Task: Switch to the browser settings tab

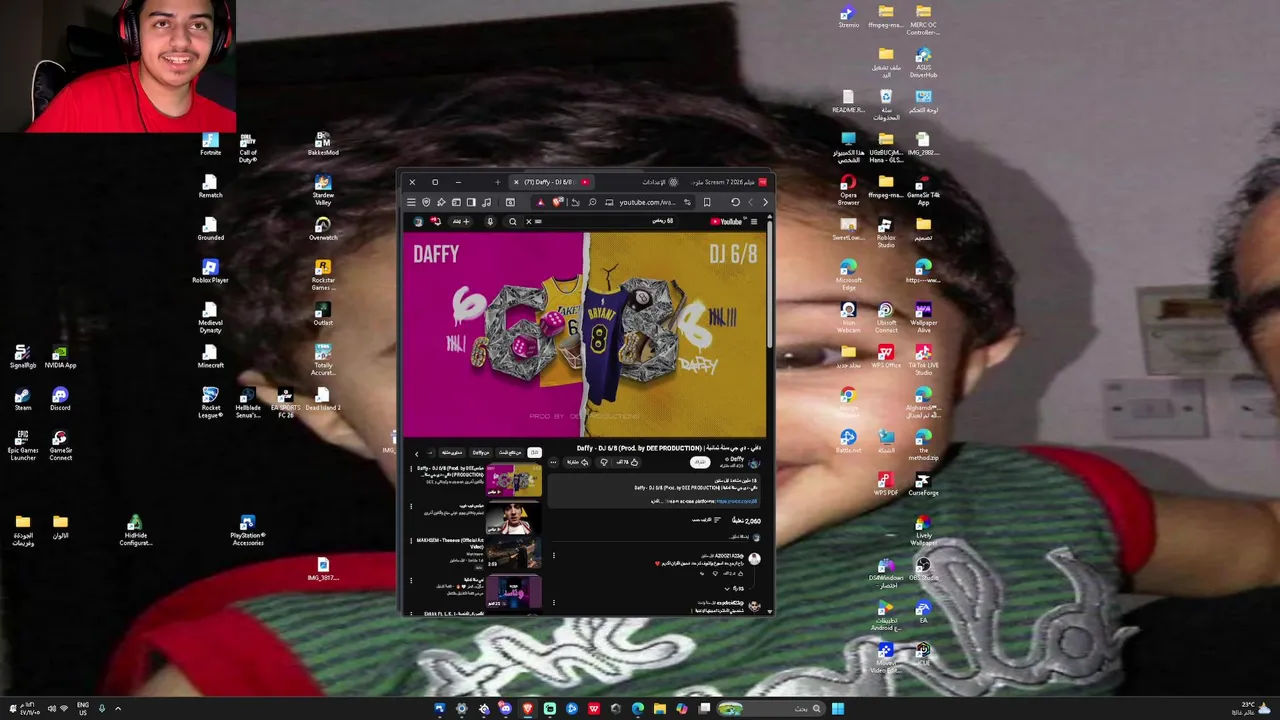Action: click(662, 182)
